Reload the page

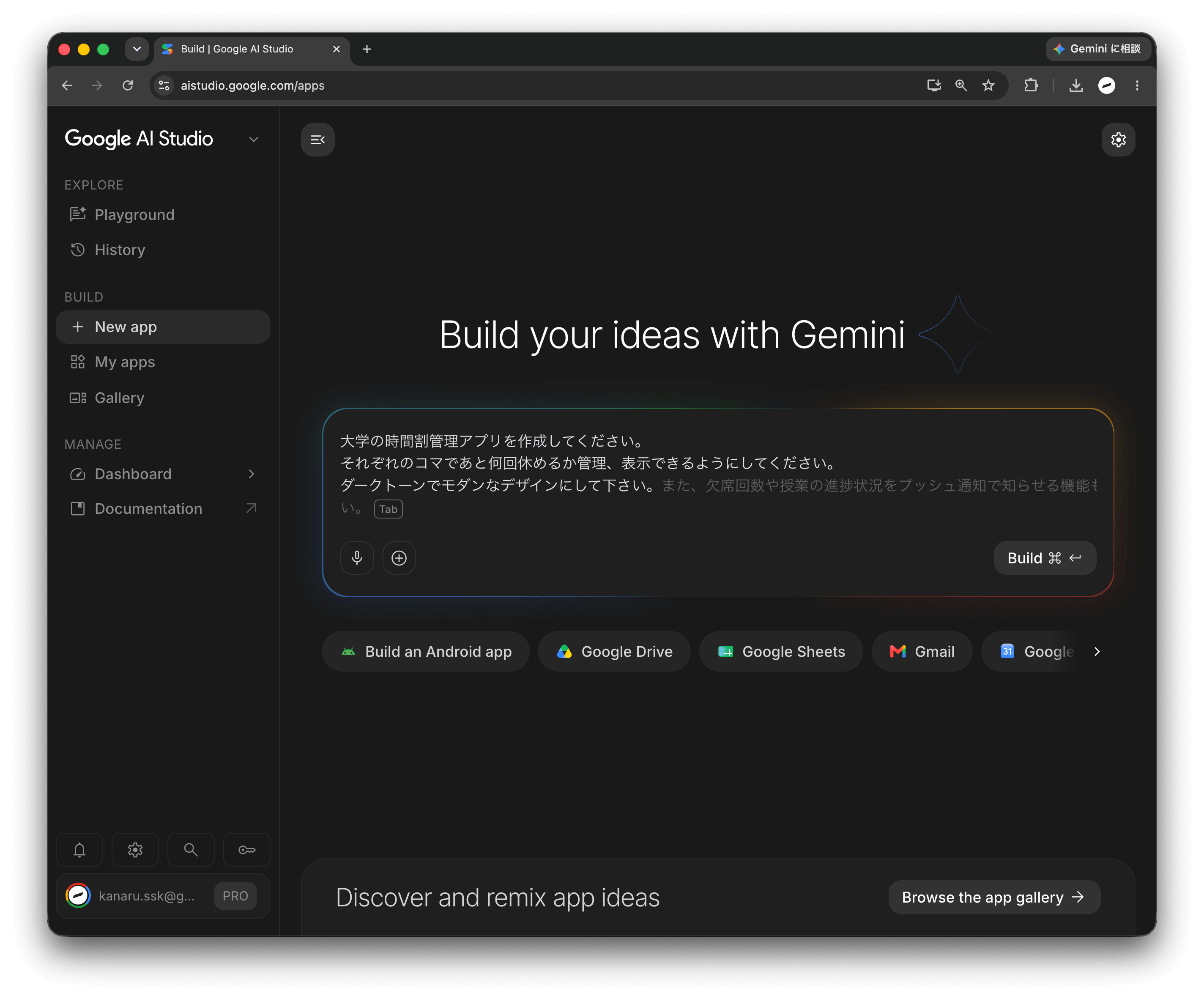128,85
